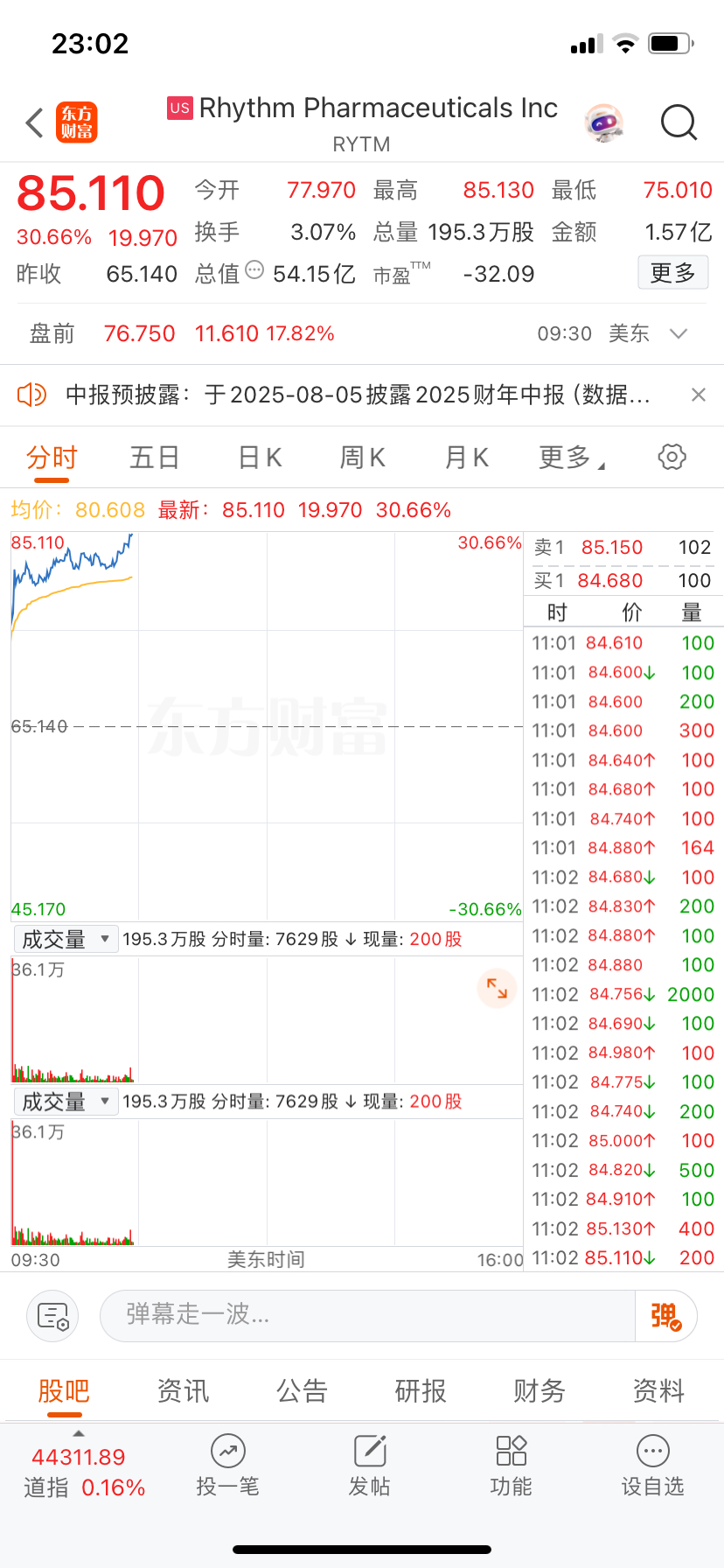Viewport: 724px width, 1568px height.
Task: Tap the 84.756 trade of 2000 shares
Action: point(623,995)
